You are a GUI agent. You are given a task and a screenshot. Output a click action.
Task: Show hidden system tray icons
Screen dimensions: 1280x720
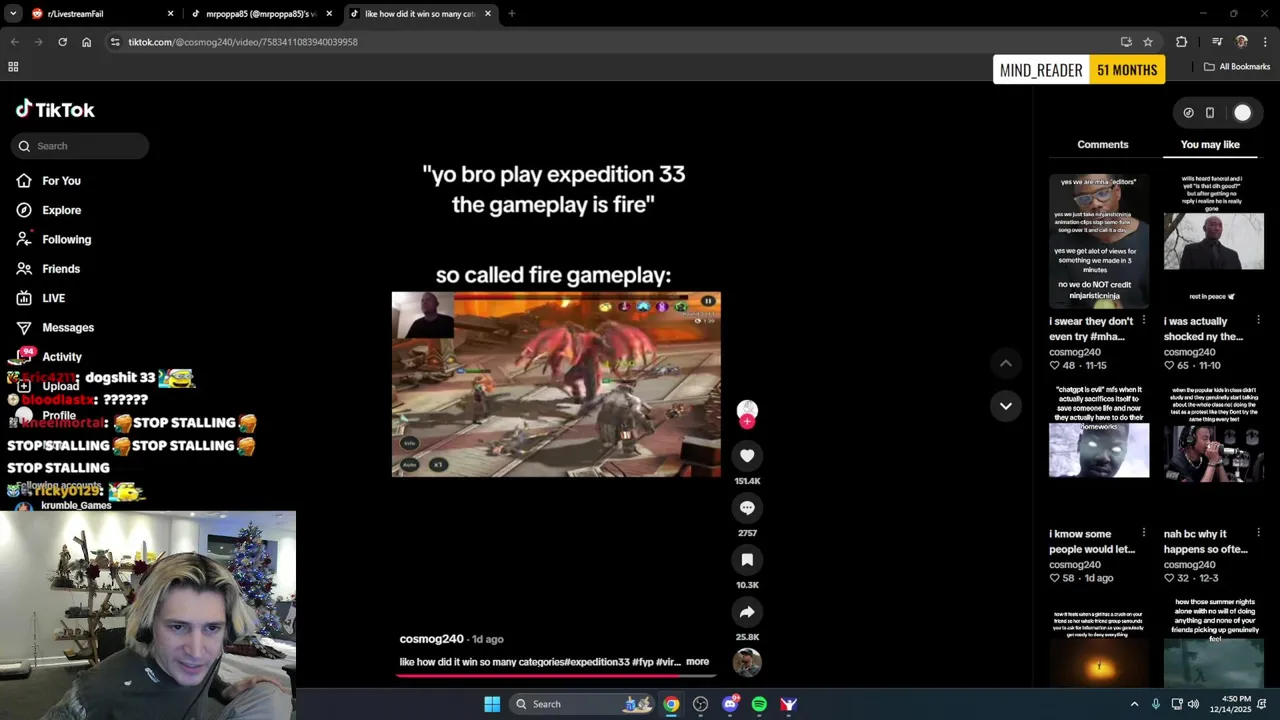tap(1134, 704)
